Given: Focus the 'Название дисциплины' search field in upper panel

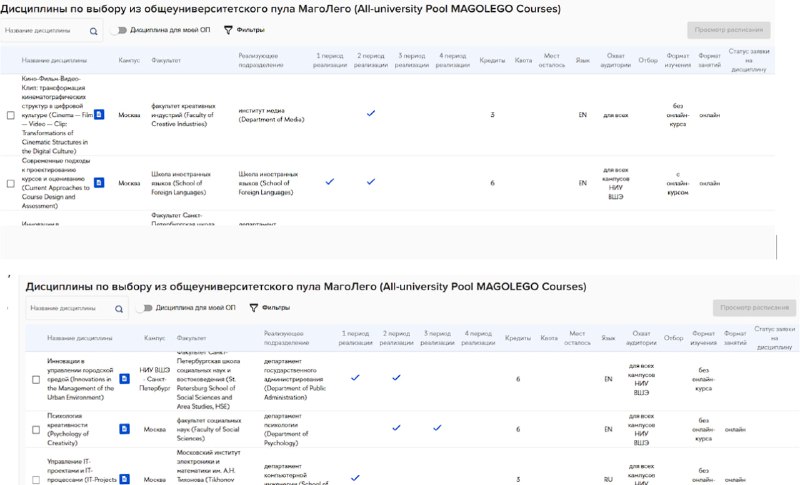Looking at the screenshot, I should point(51,31).
